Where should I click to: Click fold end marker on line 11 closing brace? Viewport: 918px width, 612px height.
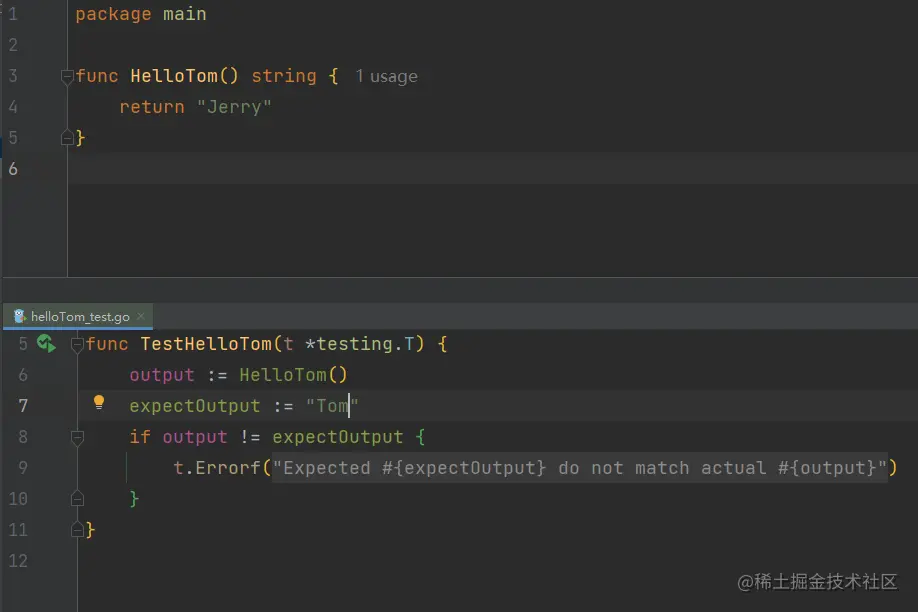coord(77,530)
